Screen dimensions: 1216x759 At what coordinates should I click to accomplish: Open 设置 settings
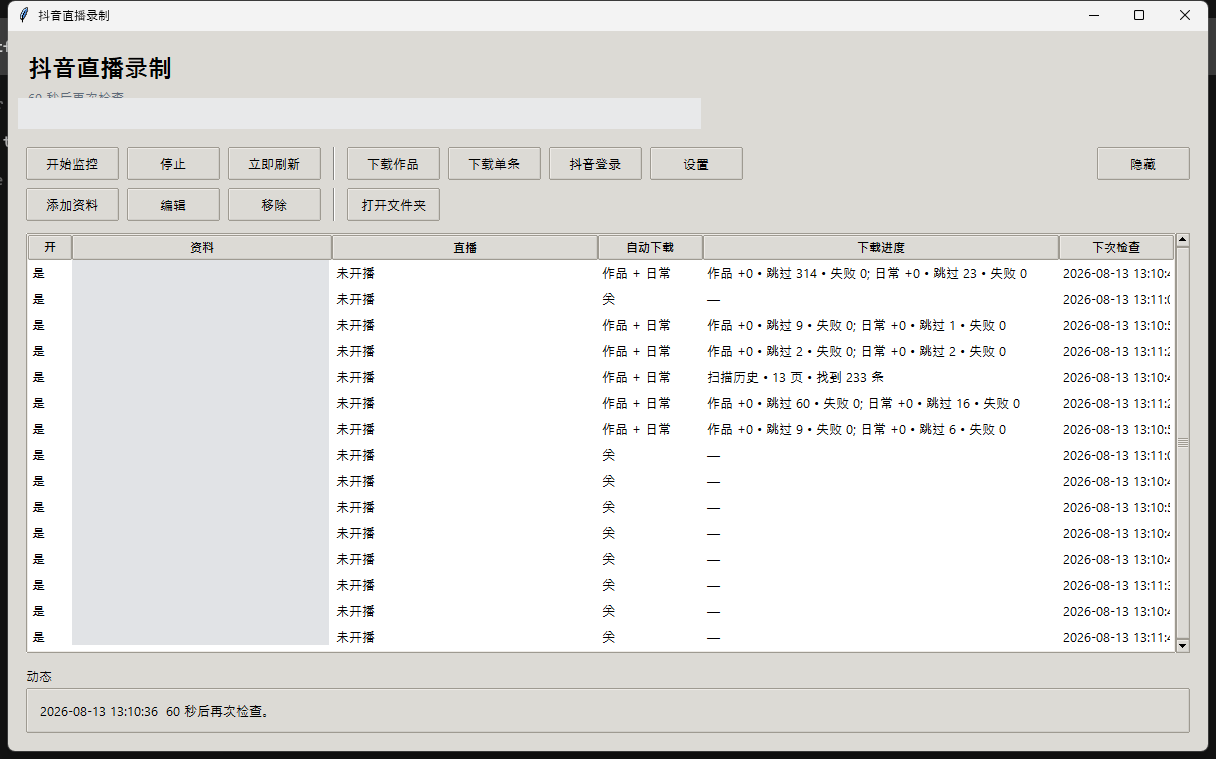(696, 164)
